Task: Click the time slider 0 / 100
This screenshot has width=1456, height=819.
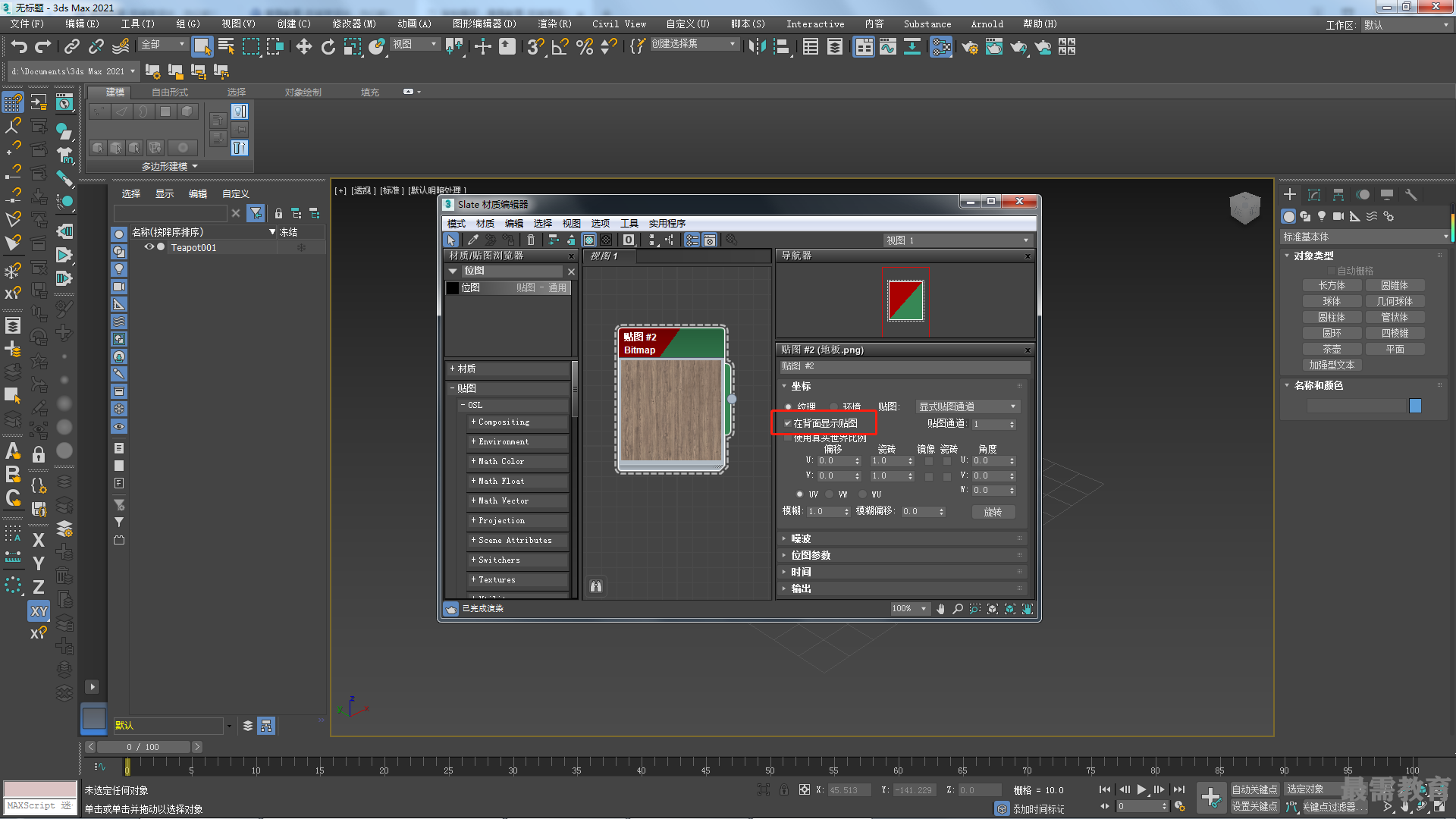Action: [143, 747]
